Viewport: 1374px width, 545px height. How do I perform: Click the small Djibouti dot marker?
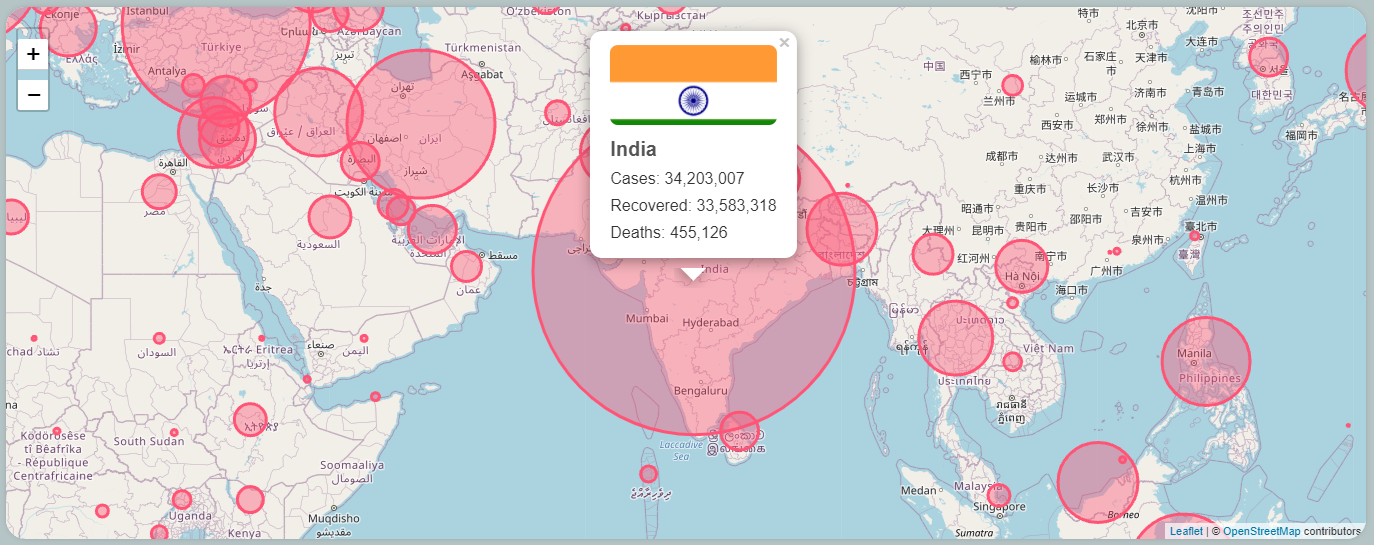point(307,379)
